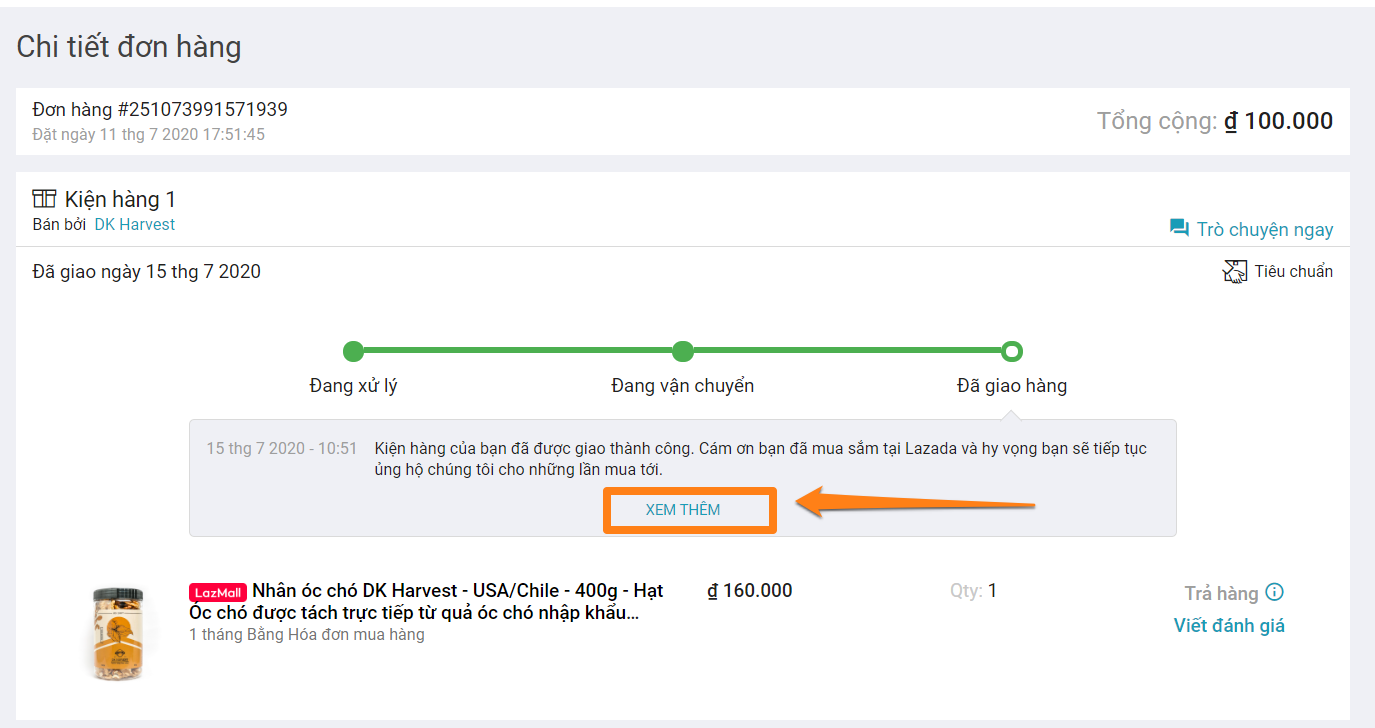This screenshot has width=1375, height=728.
Task: Click the product jar thumbnail
Action: point(120,630)
